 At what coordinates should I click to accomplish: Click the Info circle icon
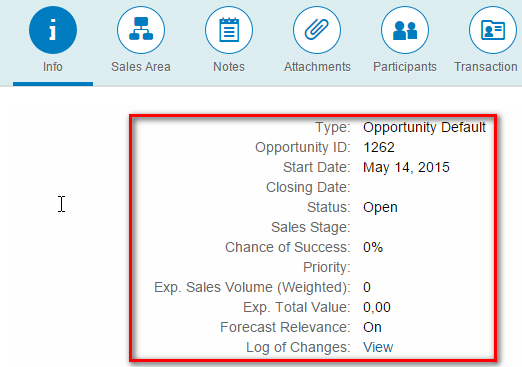coord(53,30)
